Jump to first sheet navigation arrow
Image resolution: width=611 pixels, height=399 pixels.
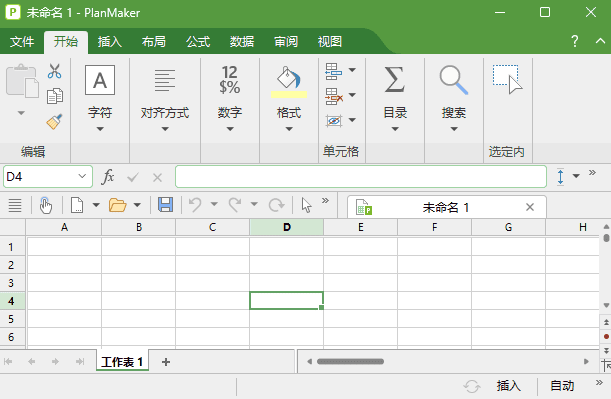click(8, 362)
